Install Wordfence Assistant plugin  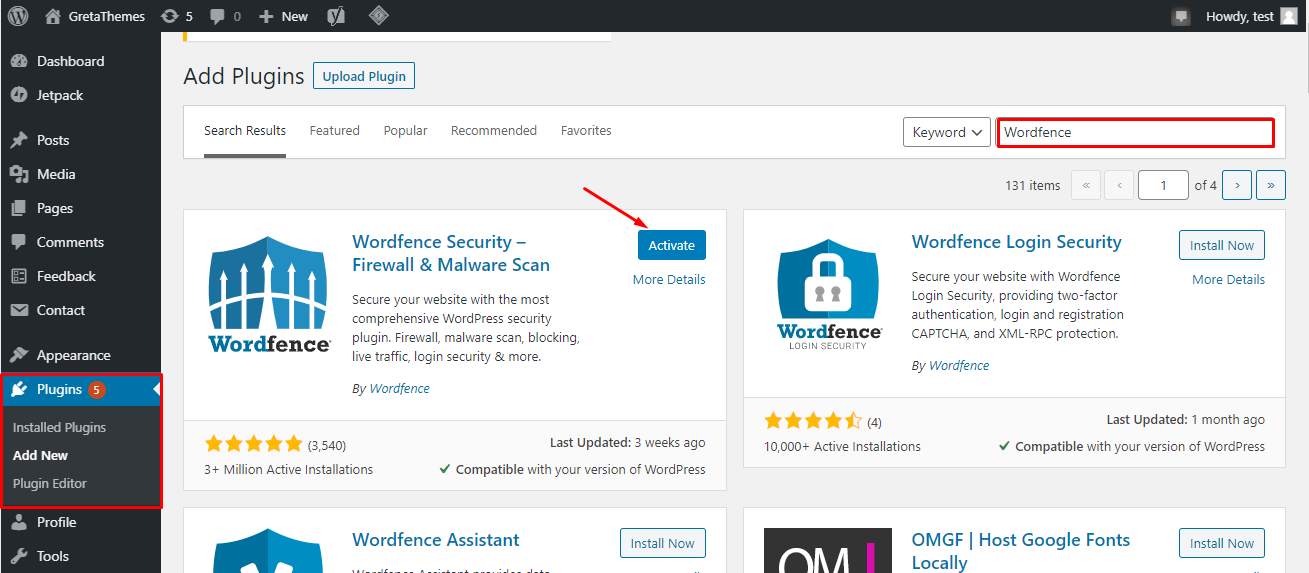[663, 543]
